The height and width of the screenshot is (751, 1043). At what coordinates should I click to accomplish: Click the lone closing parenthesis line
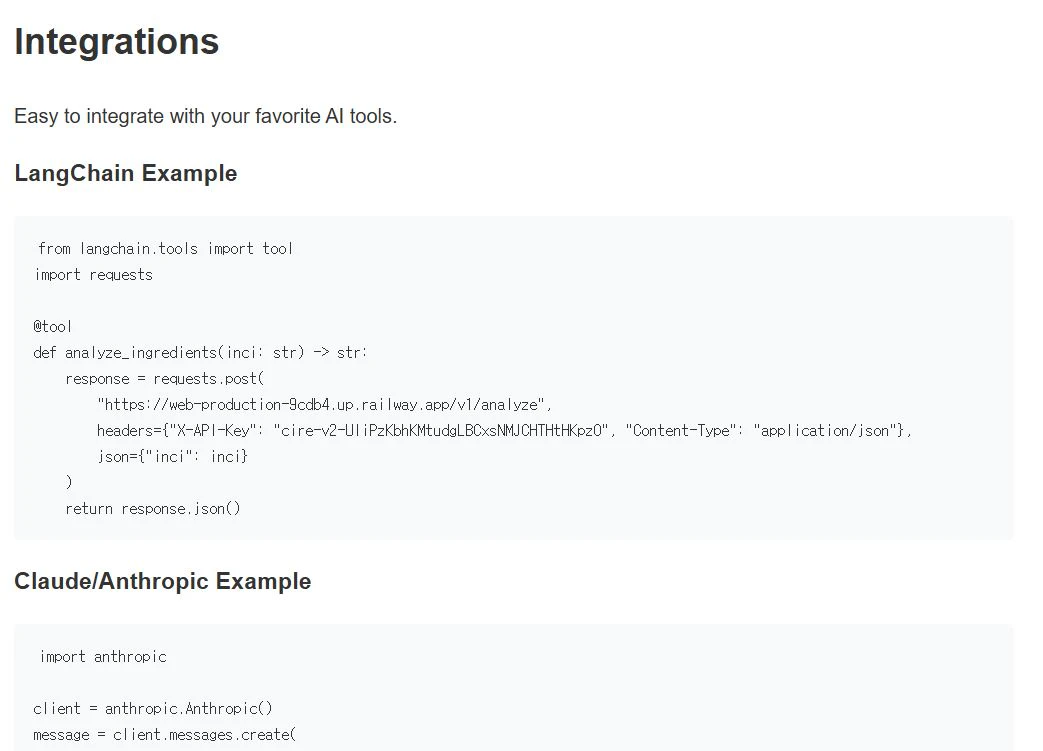[x=69, y=482]
